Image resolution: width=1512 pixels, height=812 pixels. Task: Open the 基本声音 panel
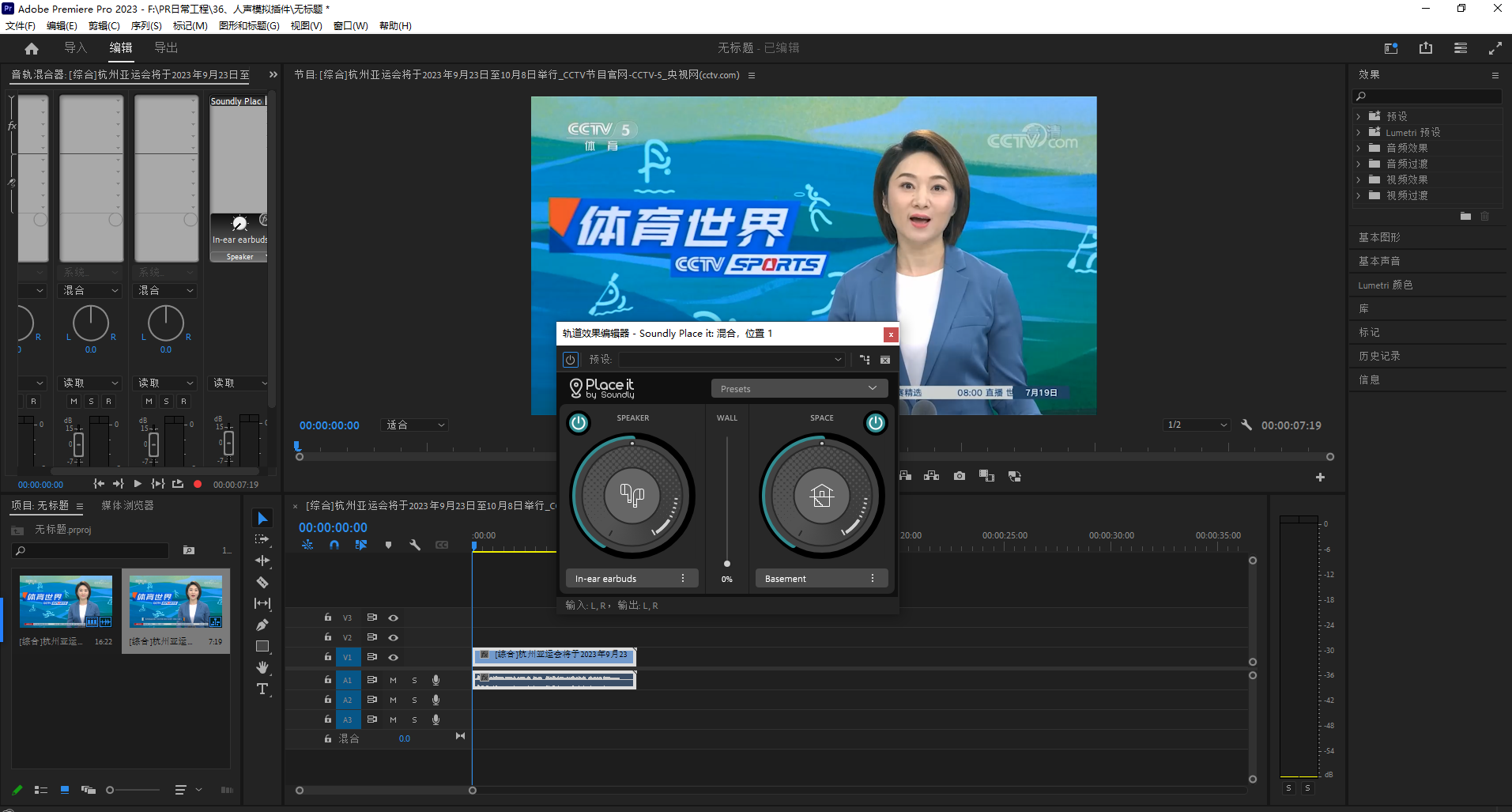pos(1379,261)
